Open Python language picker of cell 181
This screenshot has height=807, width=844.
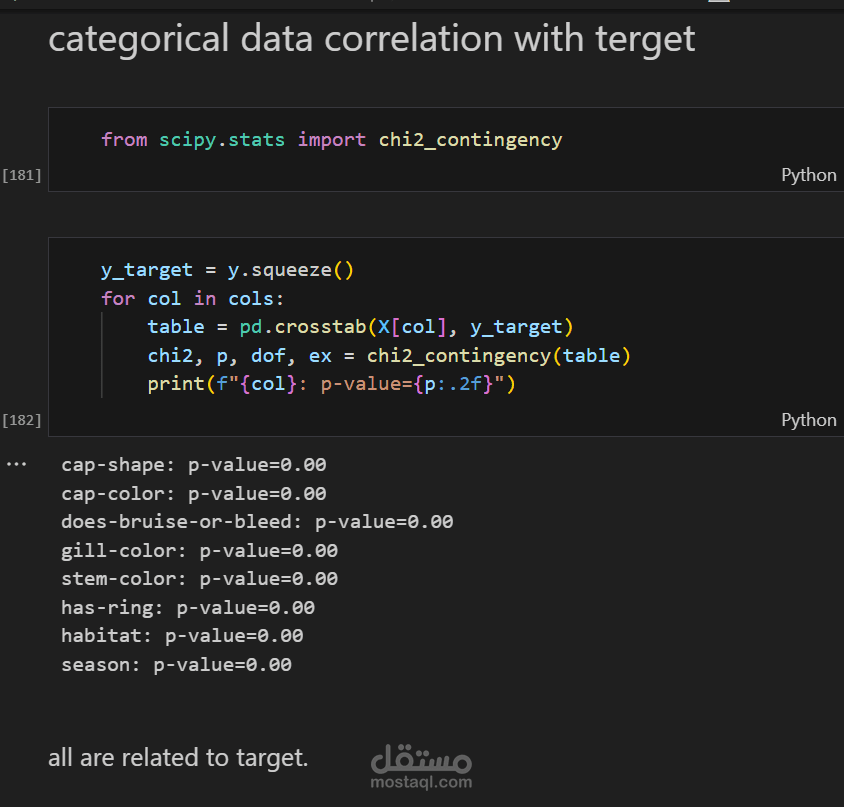click(808, 175)
